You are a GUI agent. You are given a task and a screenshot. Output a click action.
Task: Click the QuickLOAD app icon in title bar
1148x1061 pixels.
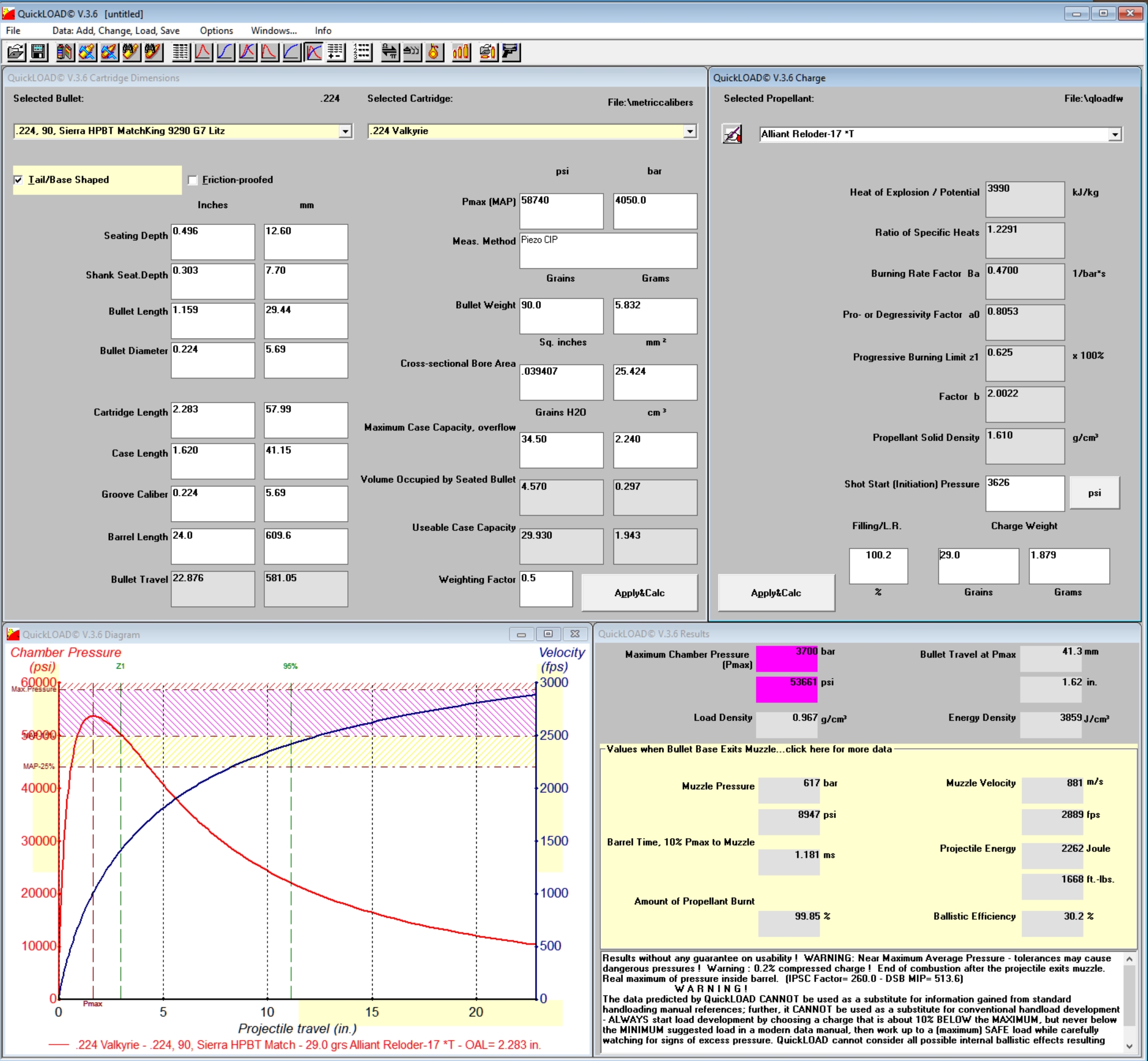8,13
